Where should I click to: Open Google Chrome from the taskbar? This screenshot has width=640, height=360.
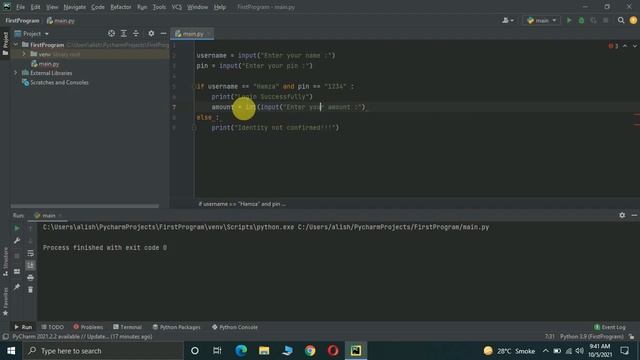click(310, 351)
